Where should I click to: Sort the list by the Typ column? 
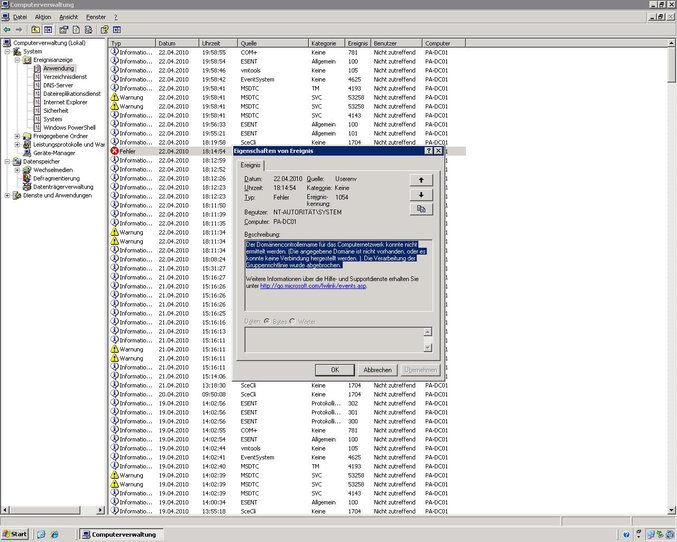[132, 43]
